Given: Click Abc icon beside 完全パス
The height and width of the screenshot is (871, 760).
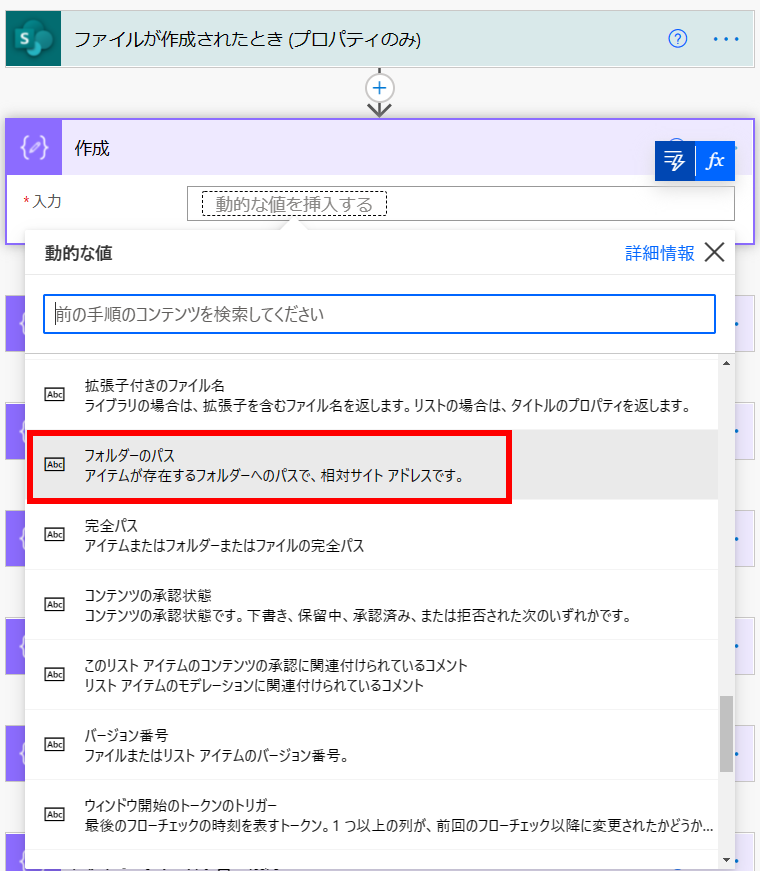Looking at the screenshot, I should 54,534.
